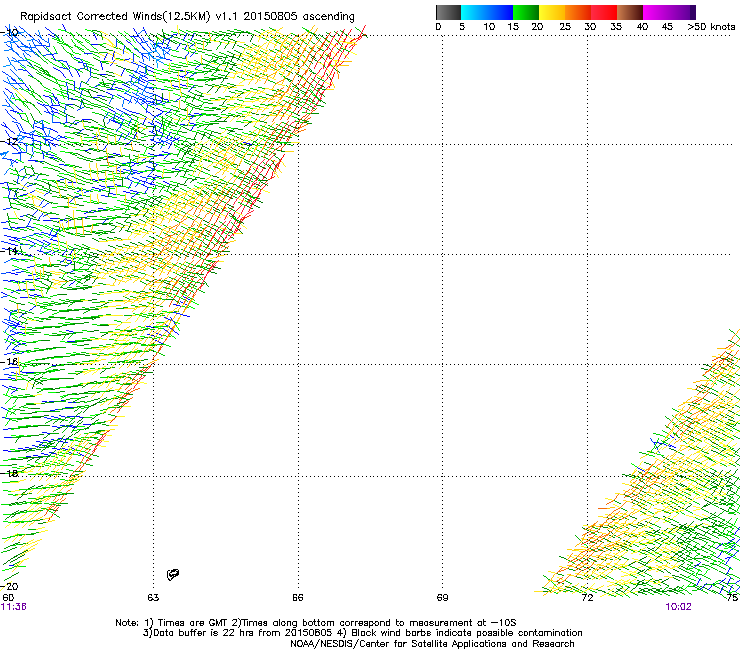Click the "69" longitude axis label
Screen dimensions: 740x650
pos(442,598)
